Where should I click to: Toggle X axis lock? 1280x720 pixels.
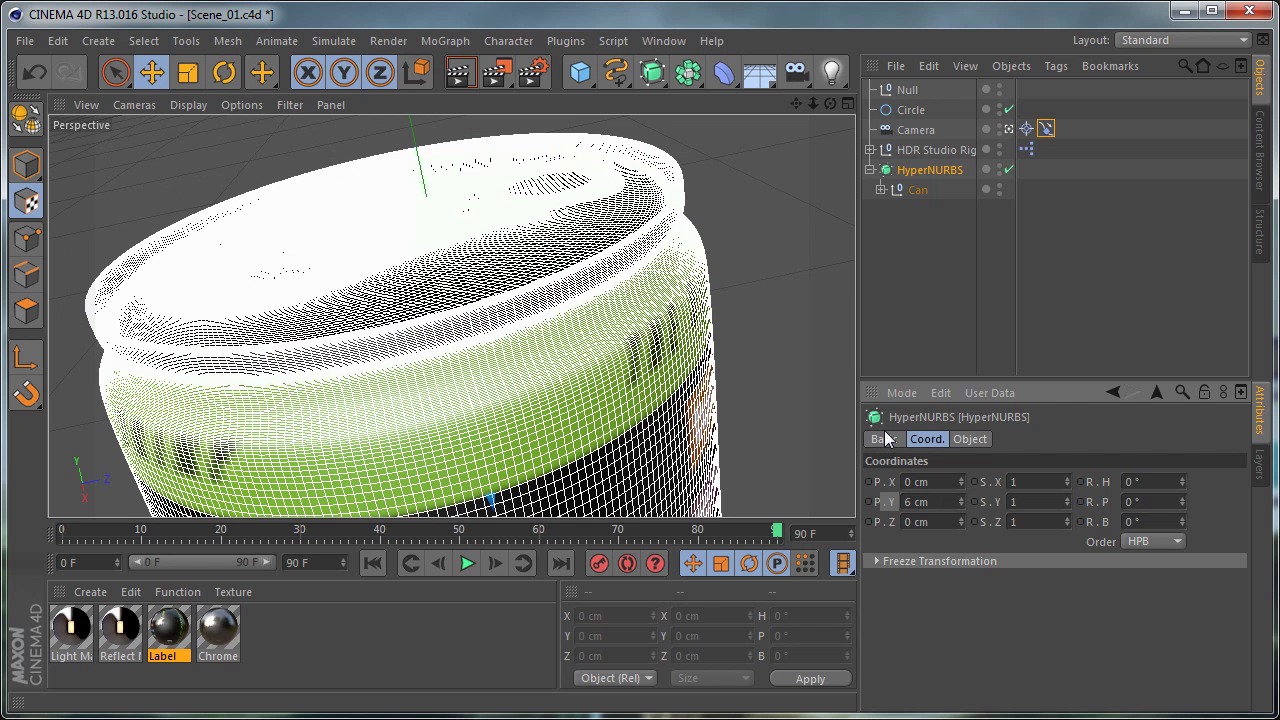(308, 72)
